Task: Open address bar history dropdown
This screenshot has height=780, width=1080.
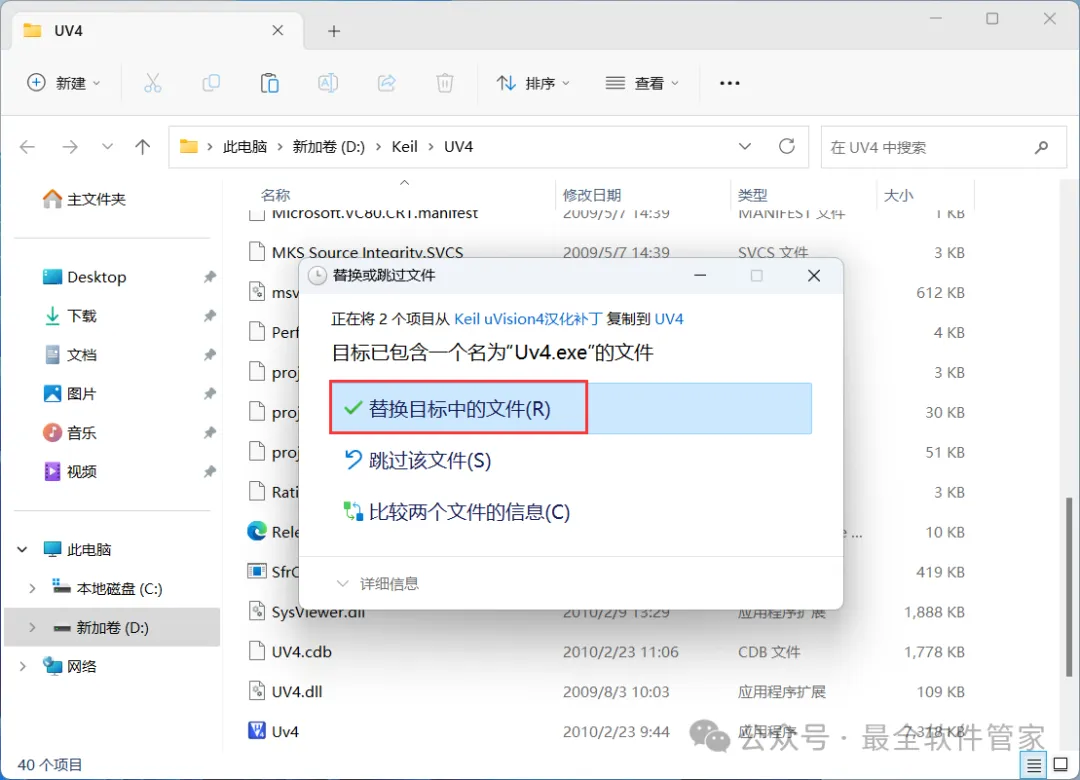Action: [745, 146]
